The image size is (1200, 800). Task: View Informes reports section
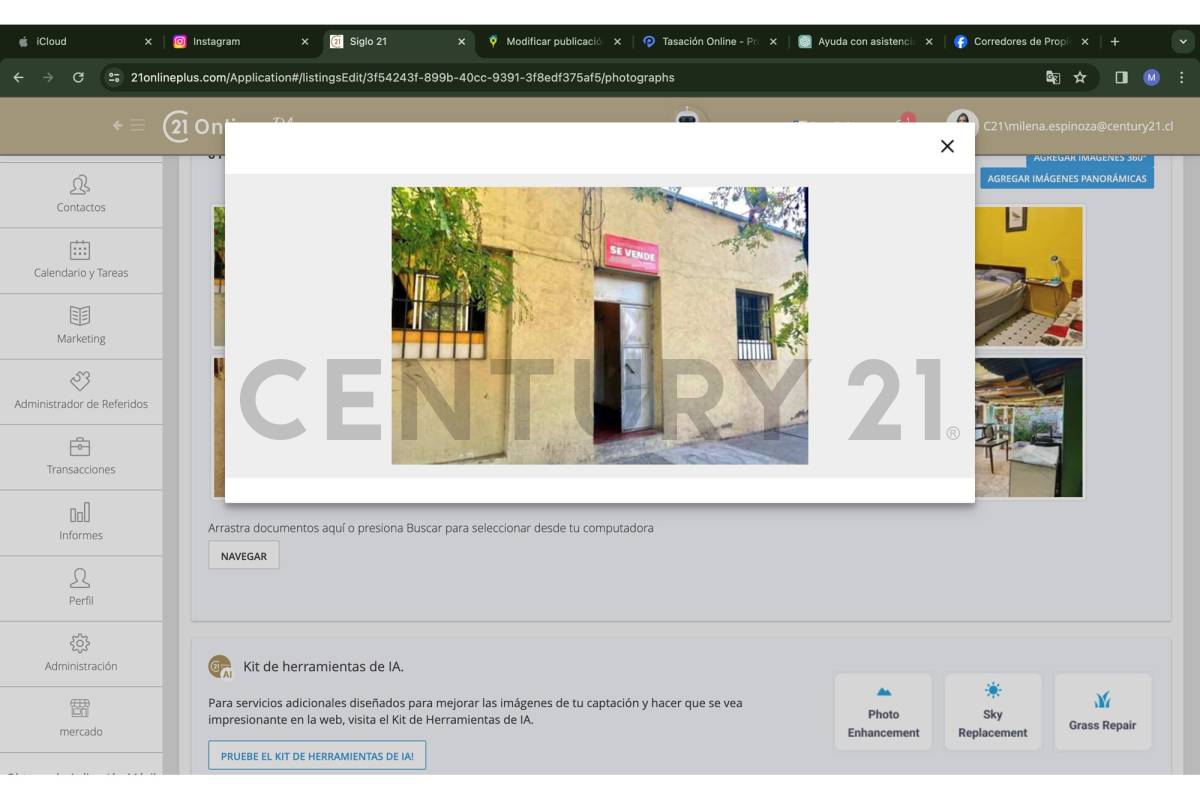coord(81,523)
